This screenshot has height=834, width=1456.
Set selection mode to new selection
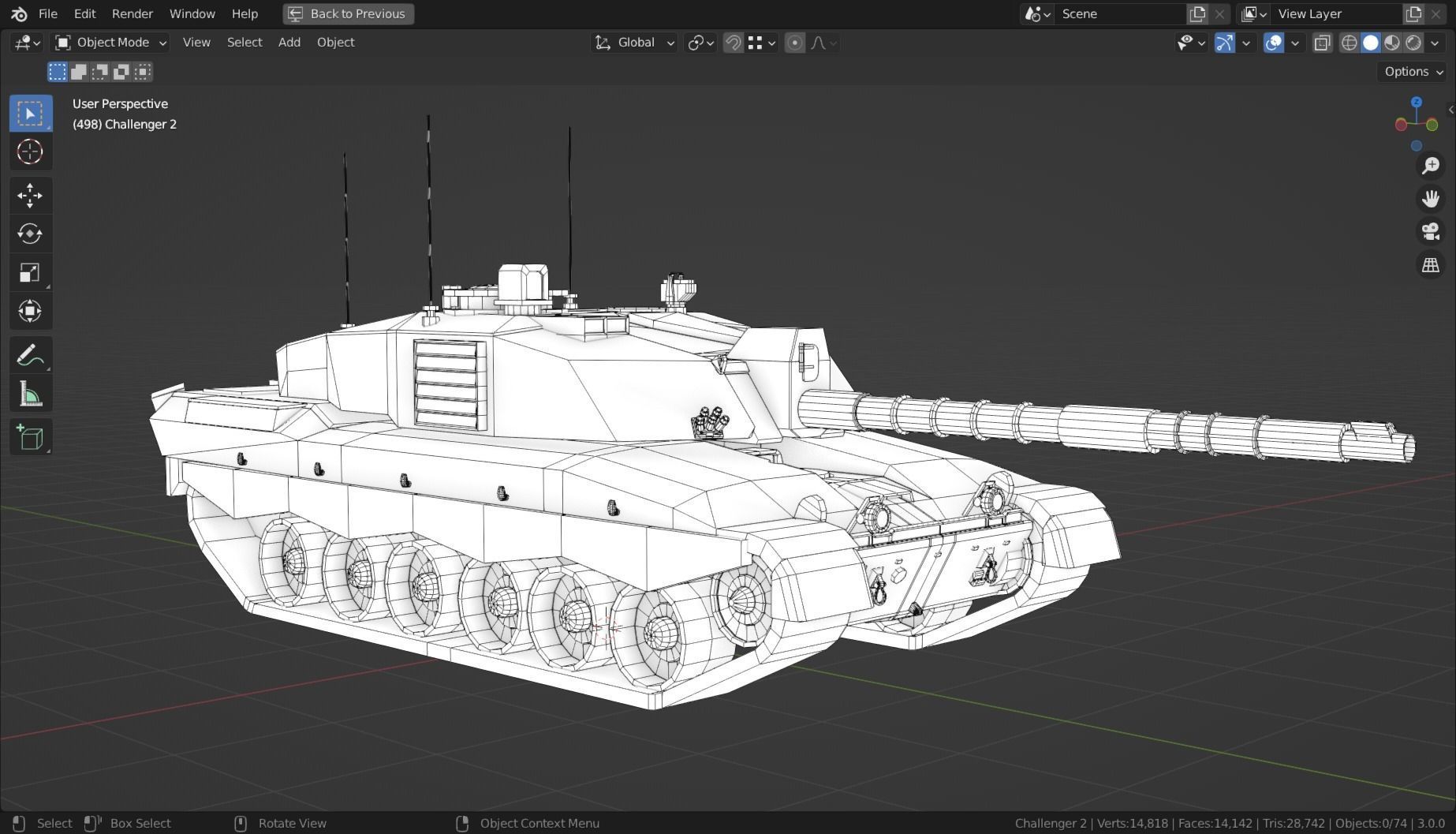click(57, 72)
